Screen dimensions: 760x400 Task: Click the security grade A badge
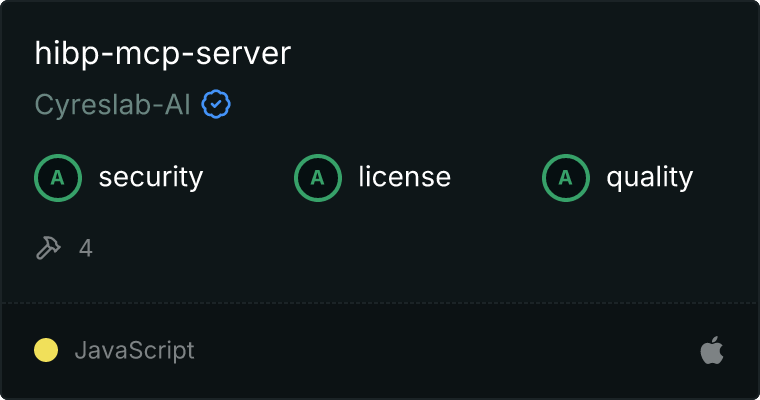(x=58, y=178)
